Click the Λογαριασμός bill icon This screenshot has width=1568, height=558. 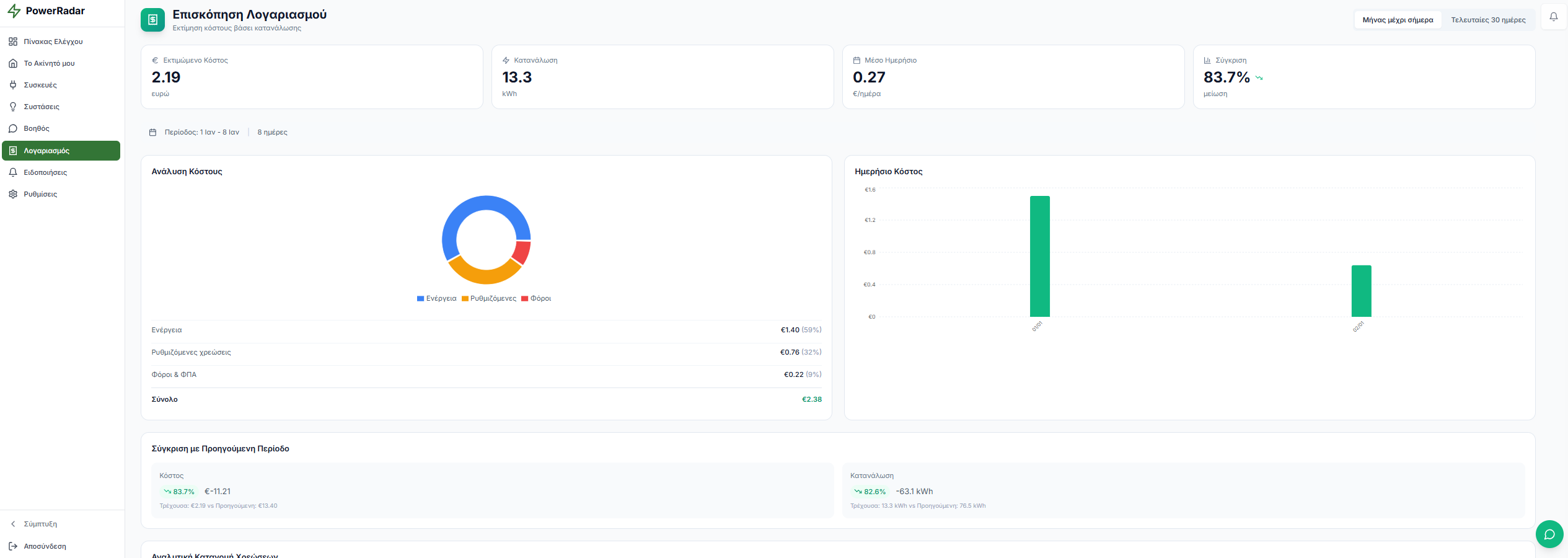[13, 150]
